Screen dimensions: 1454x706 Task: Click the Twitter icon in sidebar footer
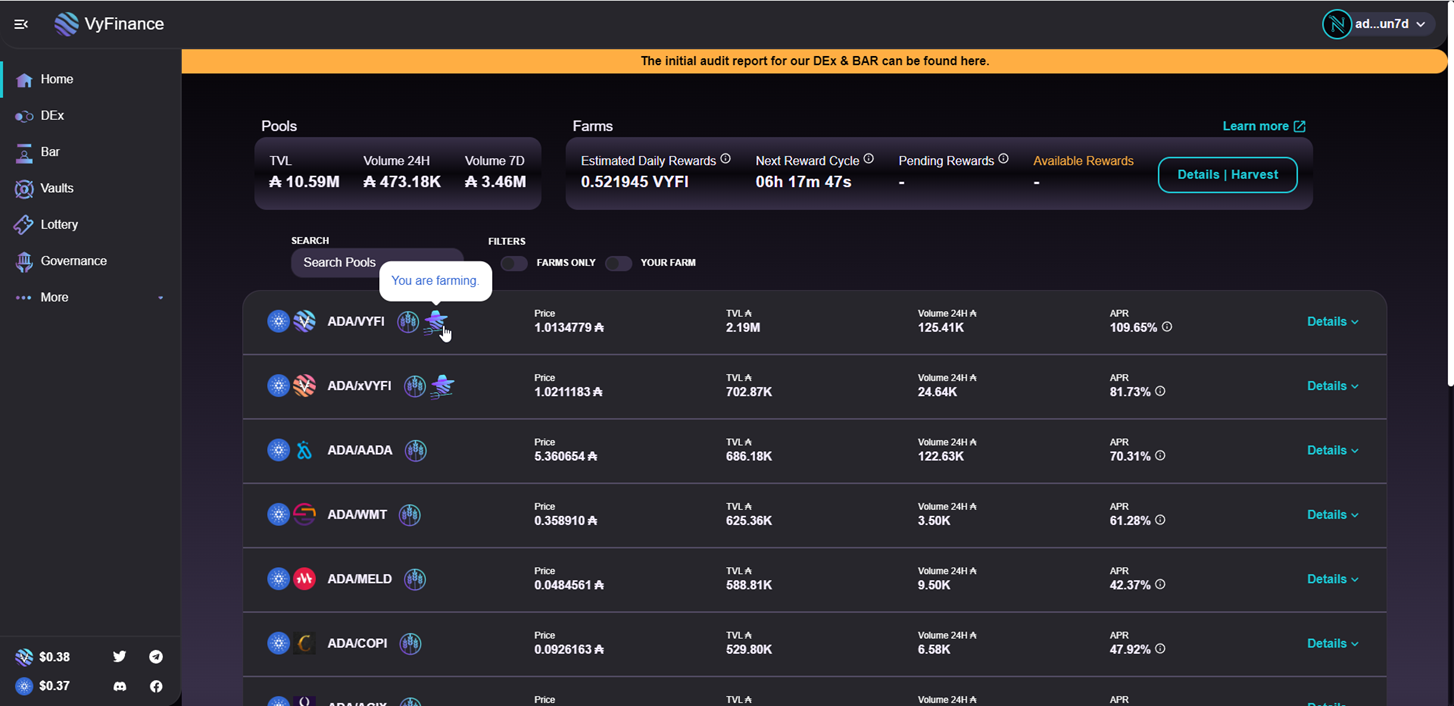120,657
